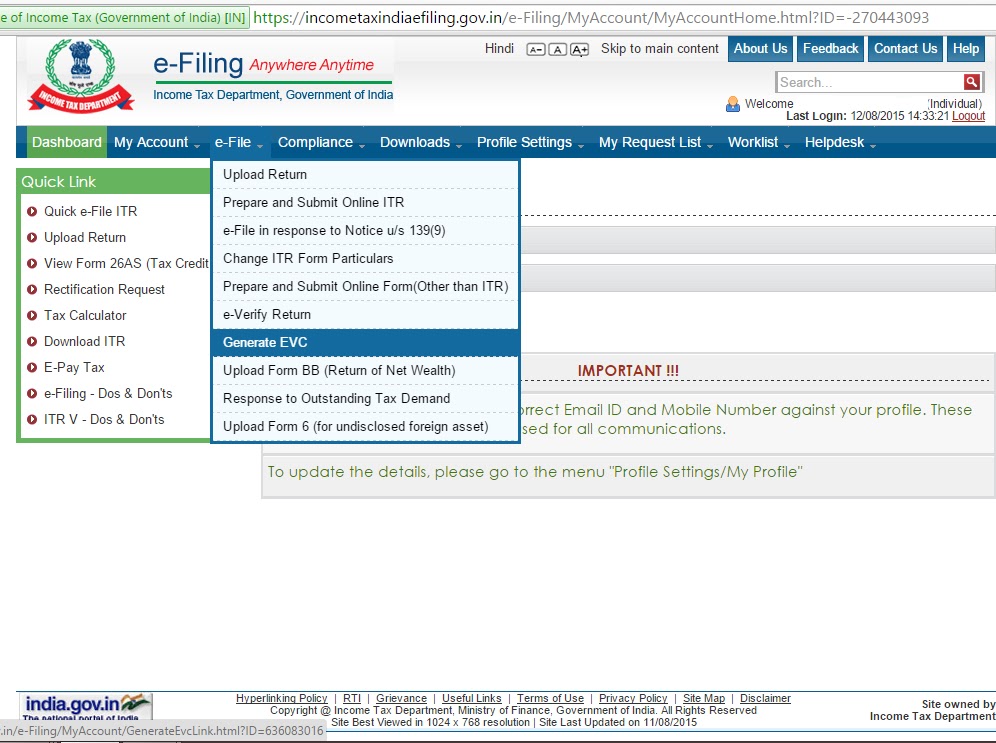The width and height of the screenshot is (996, 743).
Task: Switch language to Hindi
Action: tap(499, 49)
